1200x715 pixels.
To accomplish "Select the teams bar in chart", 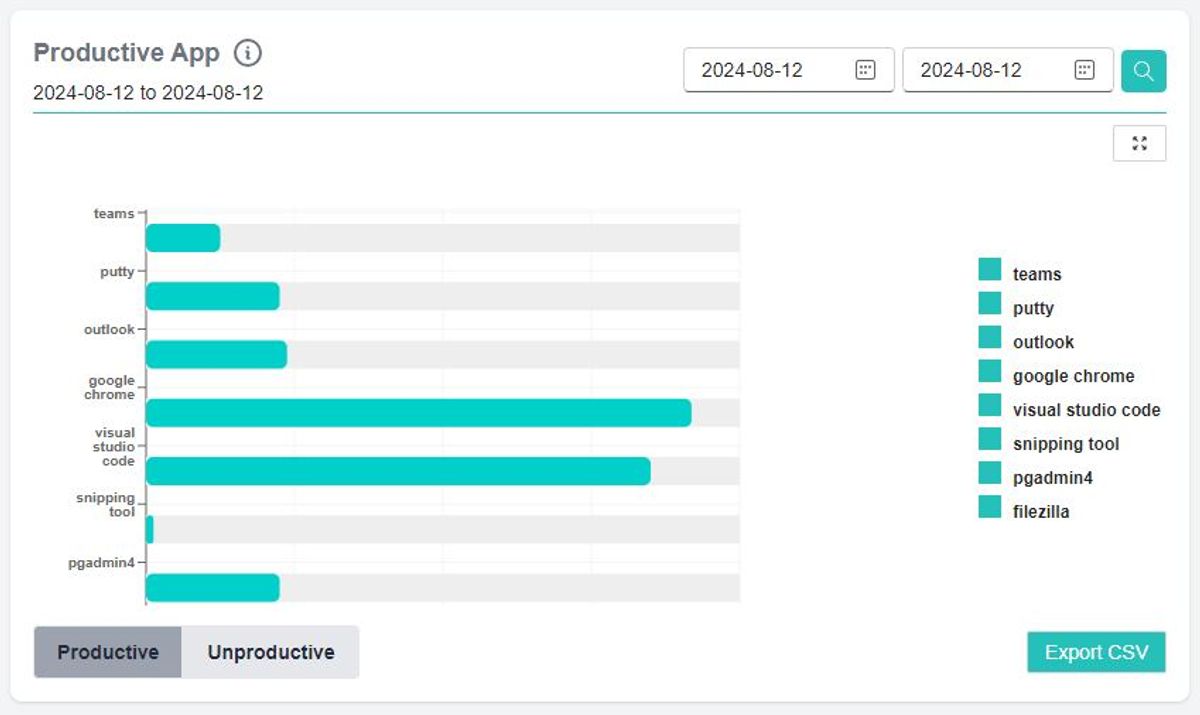I will [183, 238].
